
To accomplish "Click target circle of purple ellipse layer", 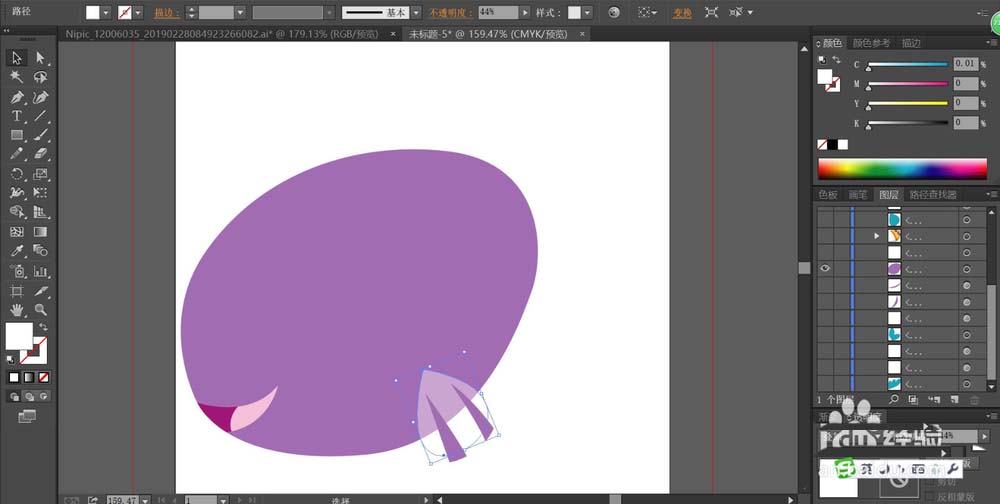I will pyautogui.click(x=967, y=269).
